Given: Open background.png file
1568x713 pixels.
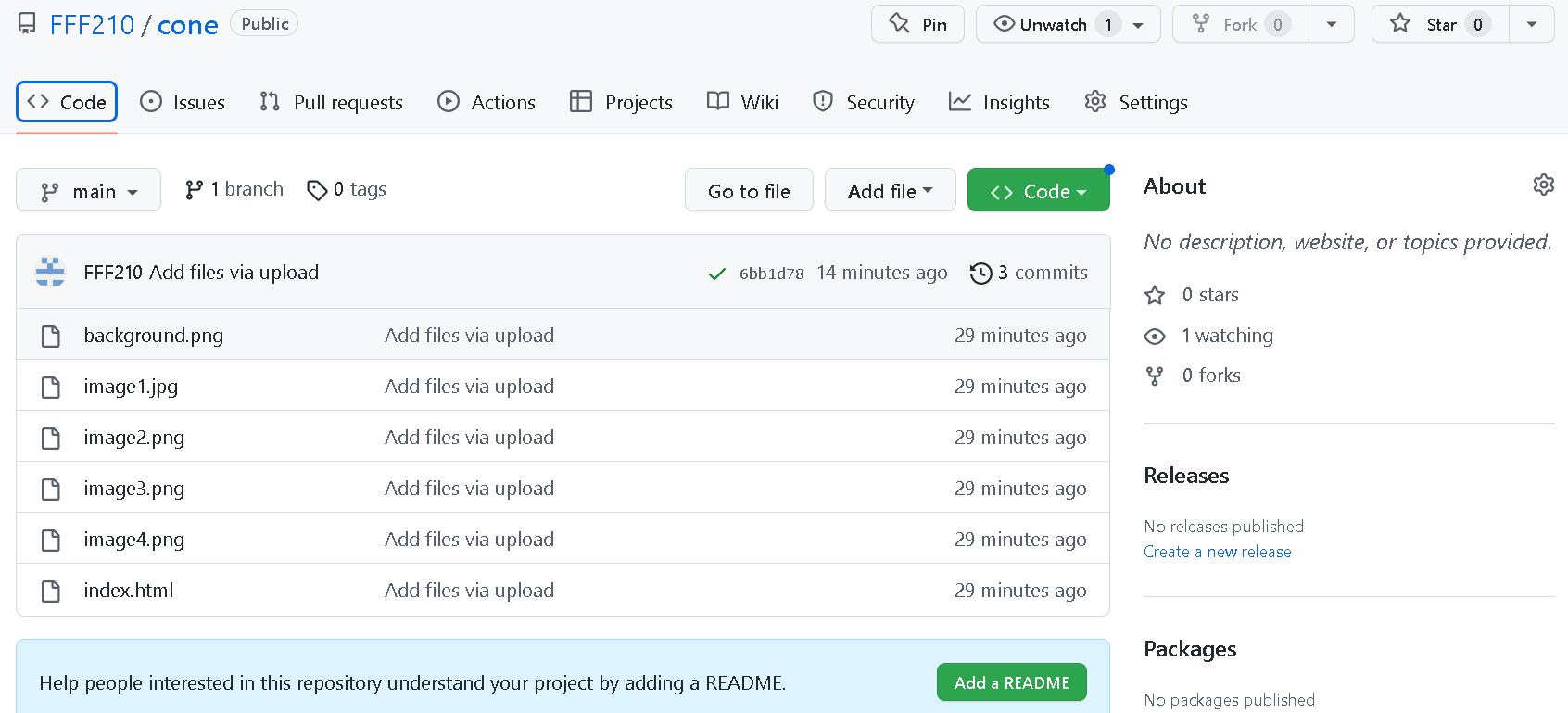Looking at the screenshot, I should pos(153,336).
